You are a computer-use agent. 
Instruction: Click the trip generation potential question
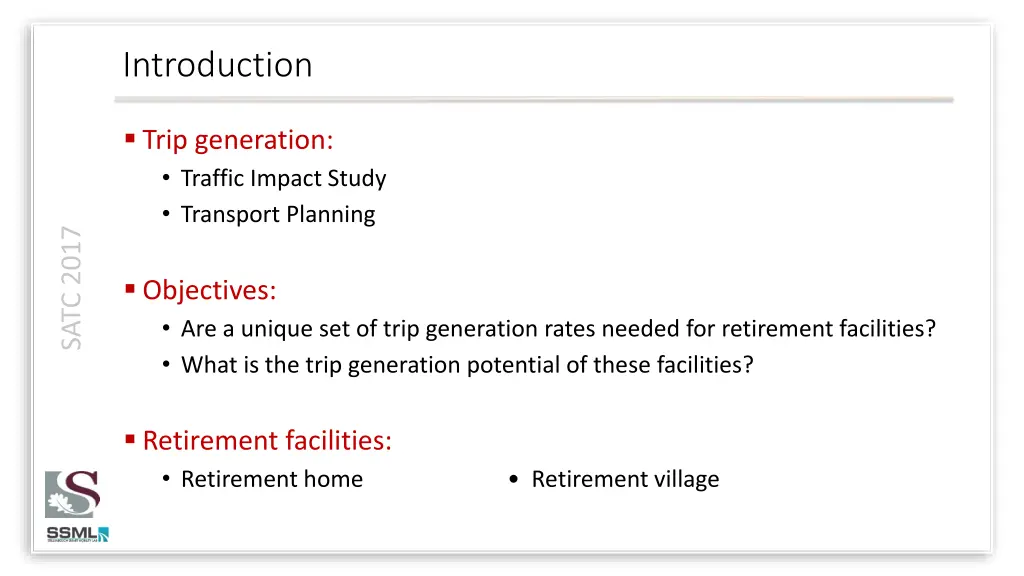point(468,364)
